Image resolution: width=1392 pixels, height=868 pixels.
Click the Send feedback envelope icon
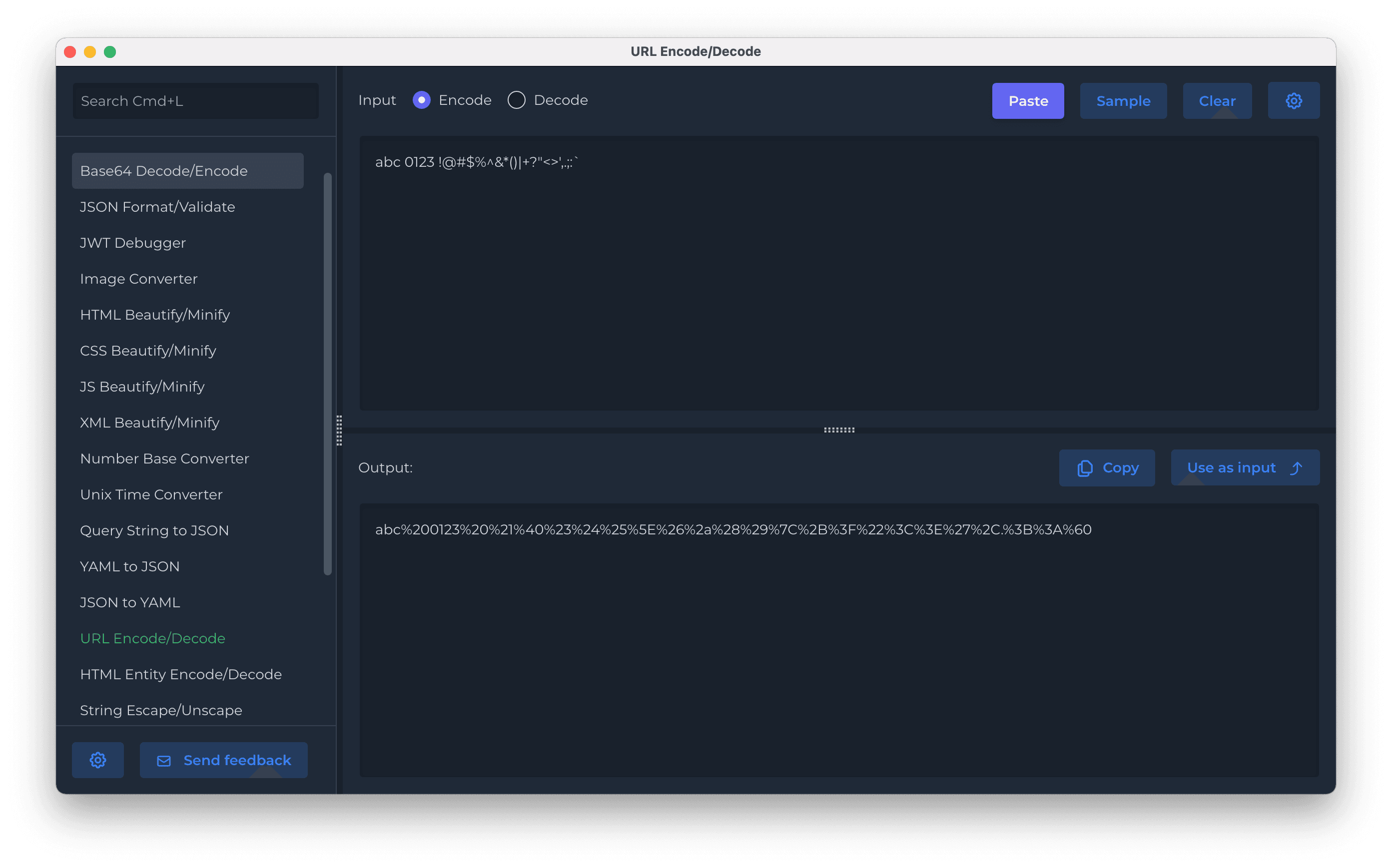point(164,760)
